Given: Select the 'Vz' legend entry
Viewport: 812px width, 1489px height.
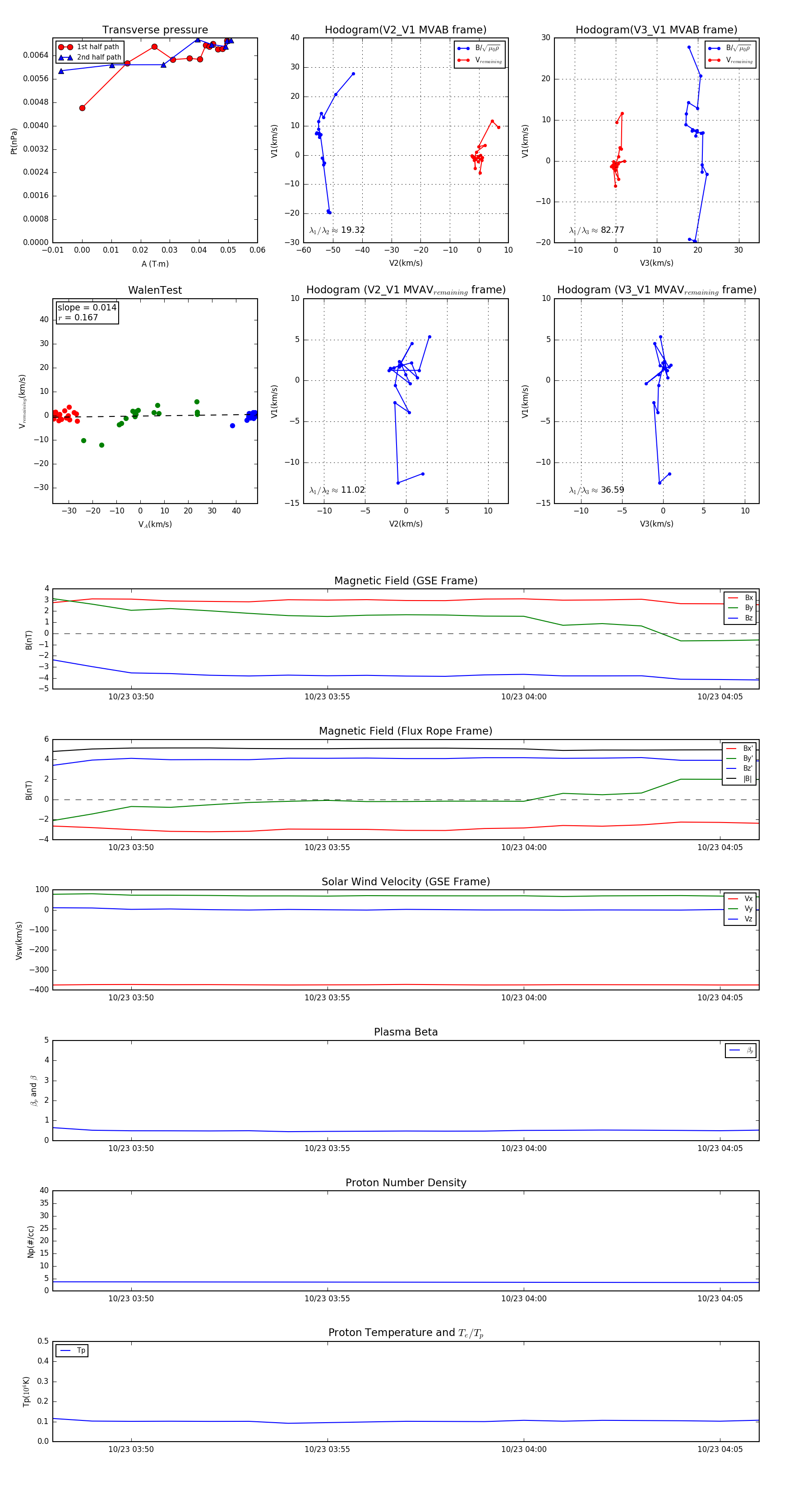Looking at the screenshot, I should pos(740,919).
